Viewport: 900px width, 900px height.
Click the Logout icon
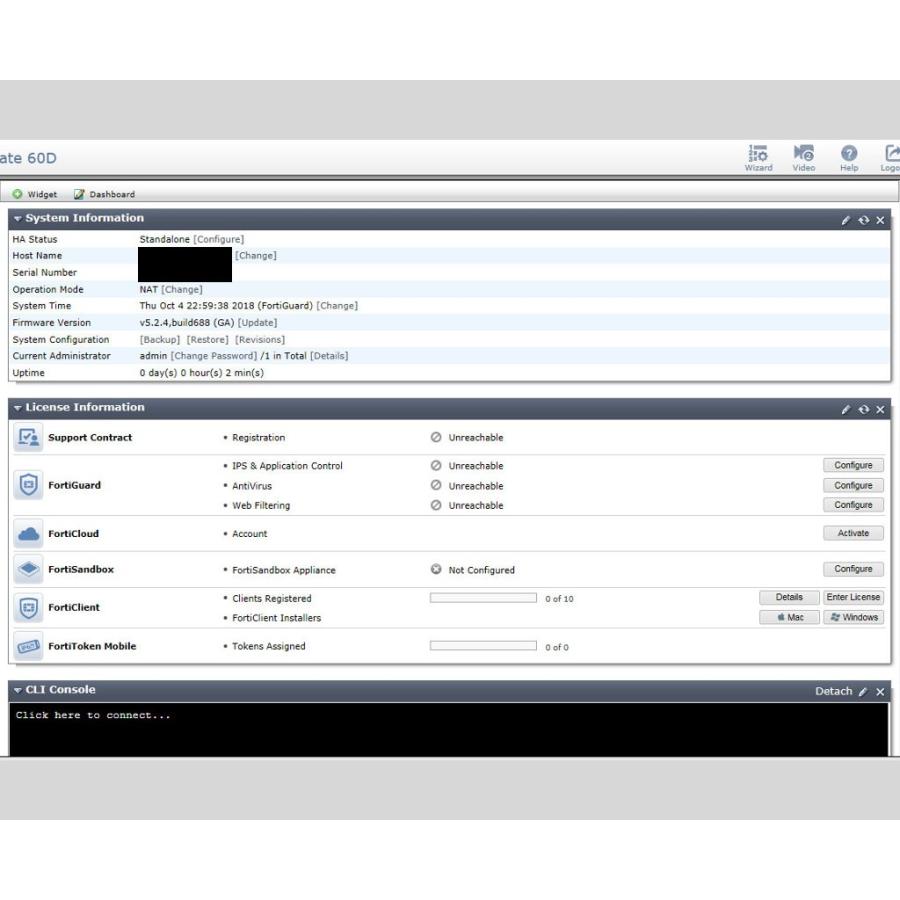click(x=890, y=155)
